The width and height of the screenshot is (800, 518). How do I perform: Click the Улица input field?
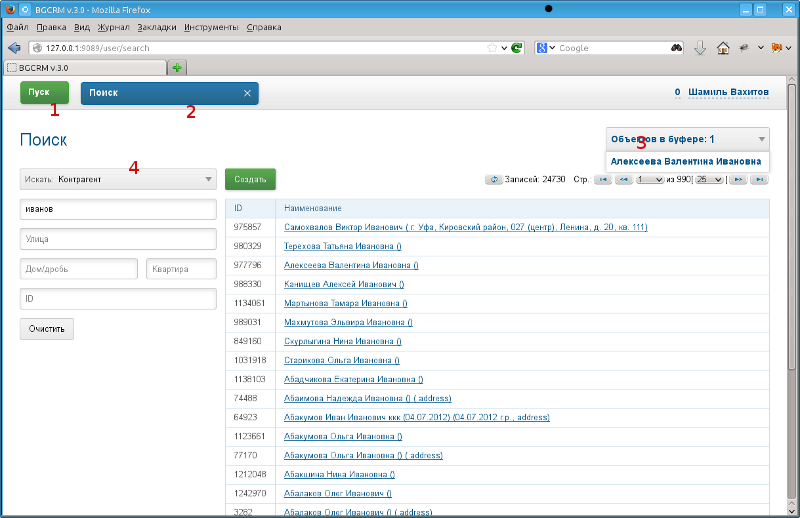pos(118,239)
